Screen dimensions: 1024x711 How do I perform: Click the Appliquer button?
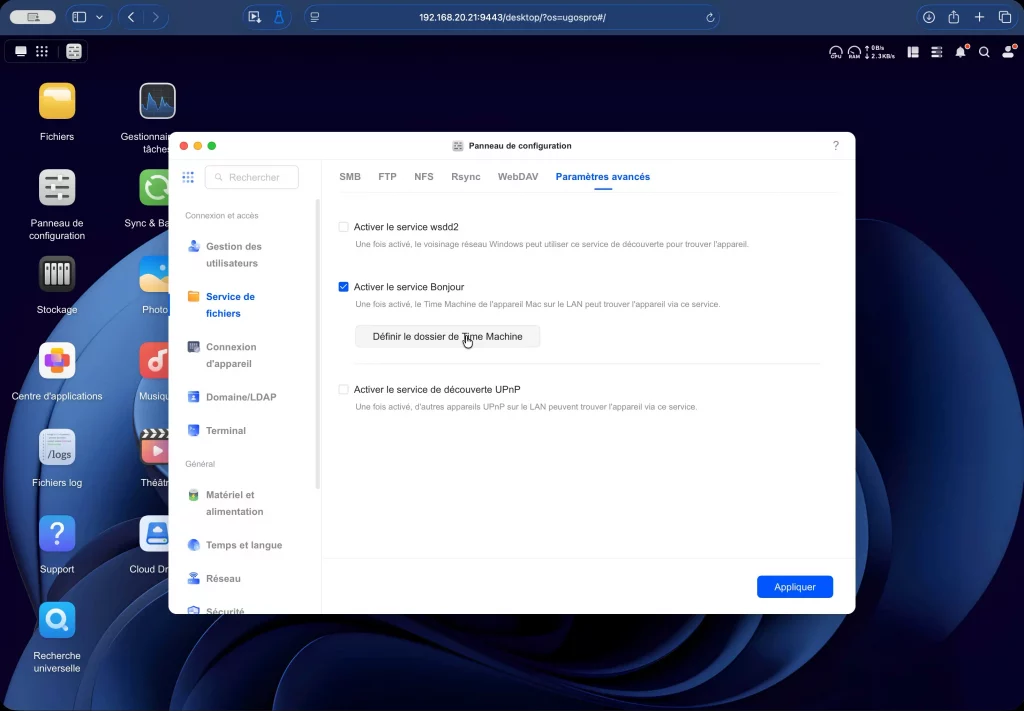795,587
